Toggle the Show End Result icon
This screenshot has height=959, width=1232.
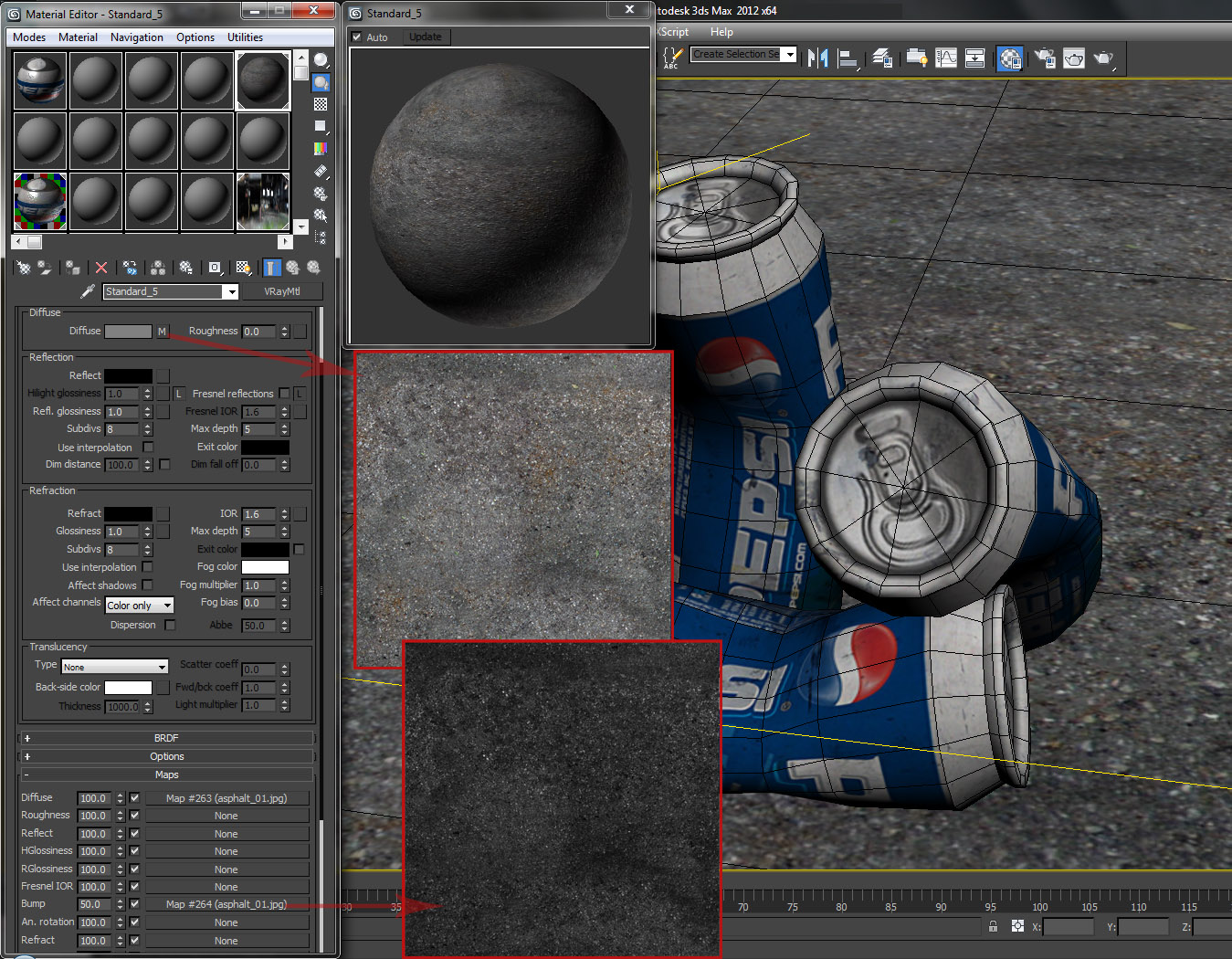272,268
